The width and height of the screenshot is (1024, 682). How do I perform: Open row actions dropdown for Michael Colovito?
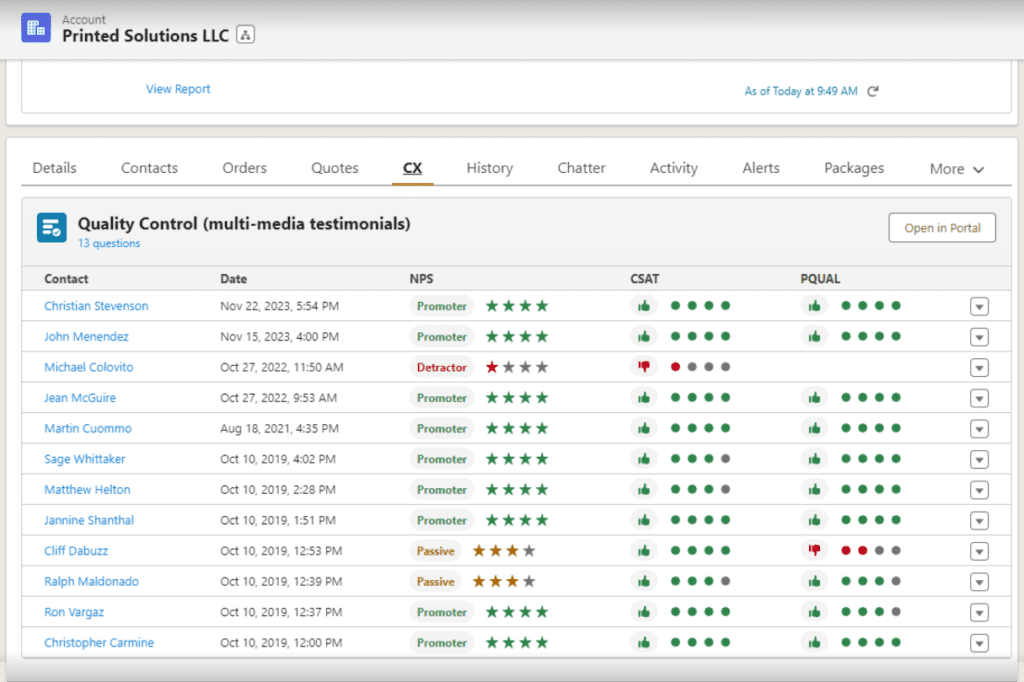pos(979,367)
